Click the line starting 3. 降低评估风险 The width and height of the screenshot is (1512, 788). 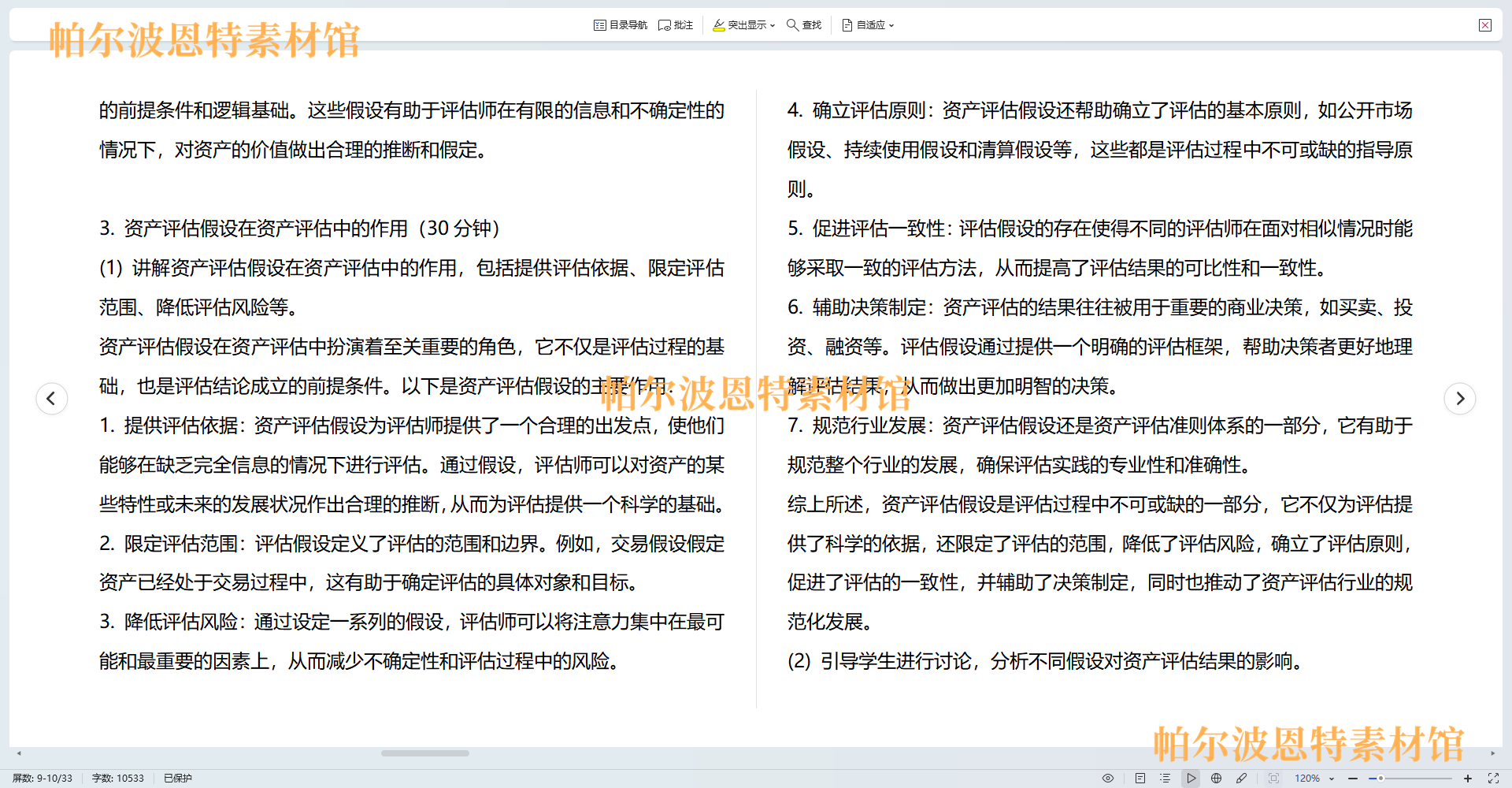tap(412, 622)
